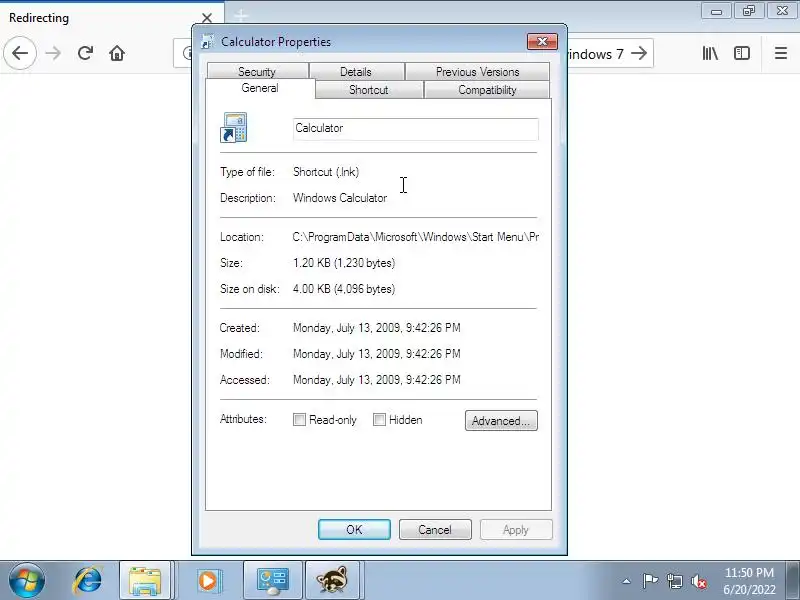Open the browser Library icon
This screenshot has height=600, width=800.
[x=710, y=53]
